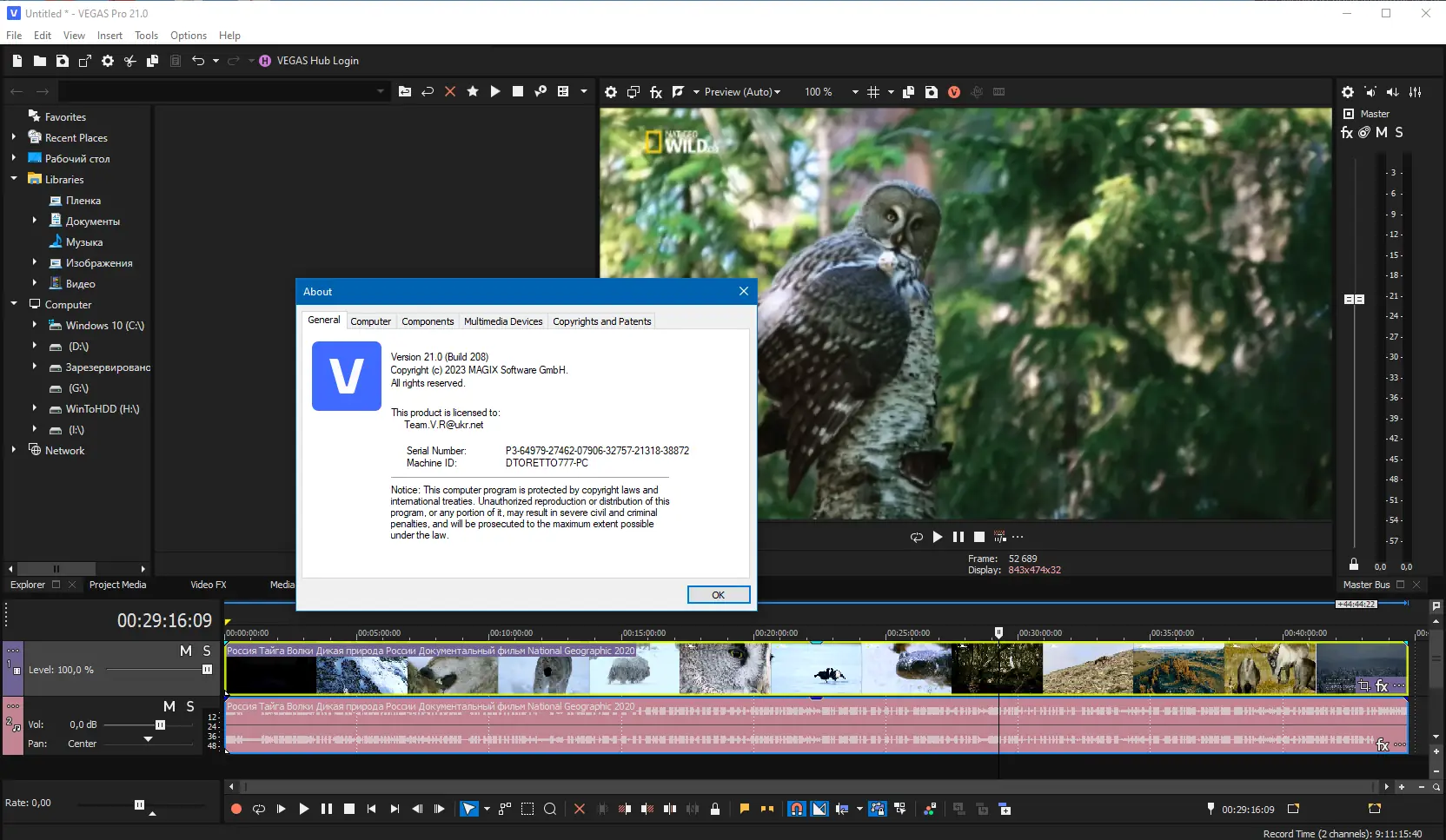Click the Master Bus downmix output icon
Image resolution: width=1446 pixels, height=840 pixels.
(1370, 92)
